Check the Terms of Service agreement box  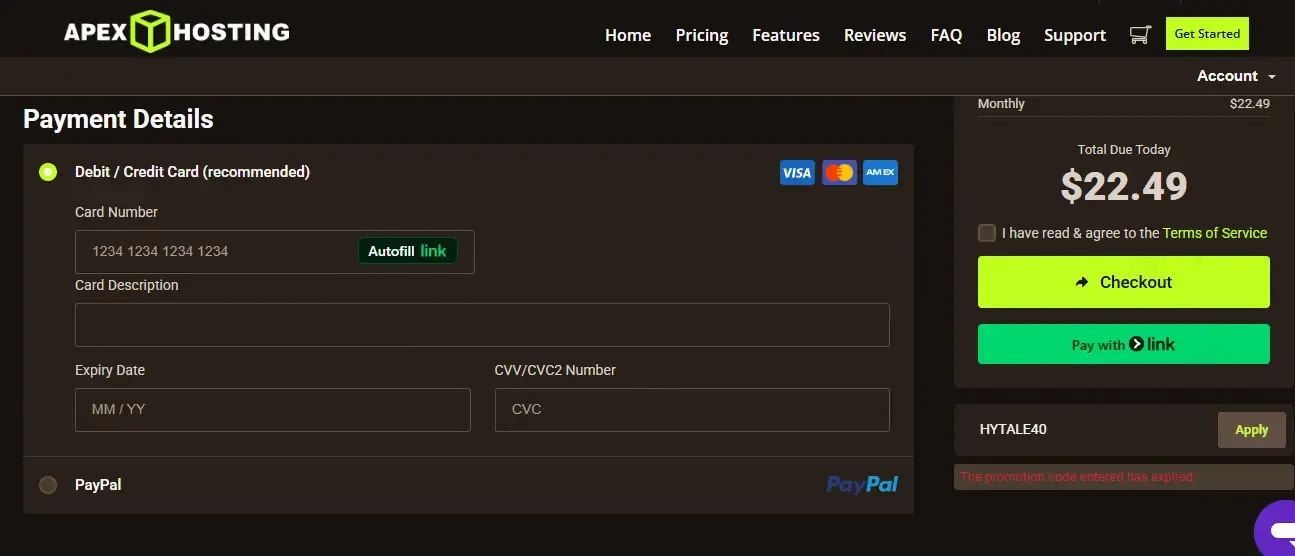987,233
